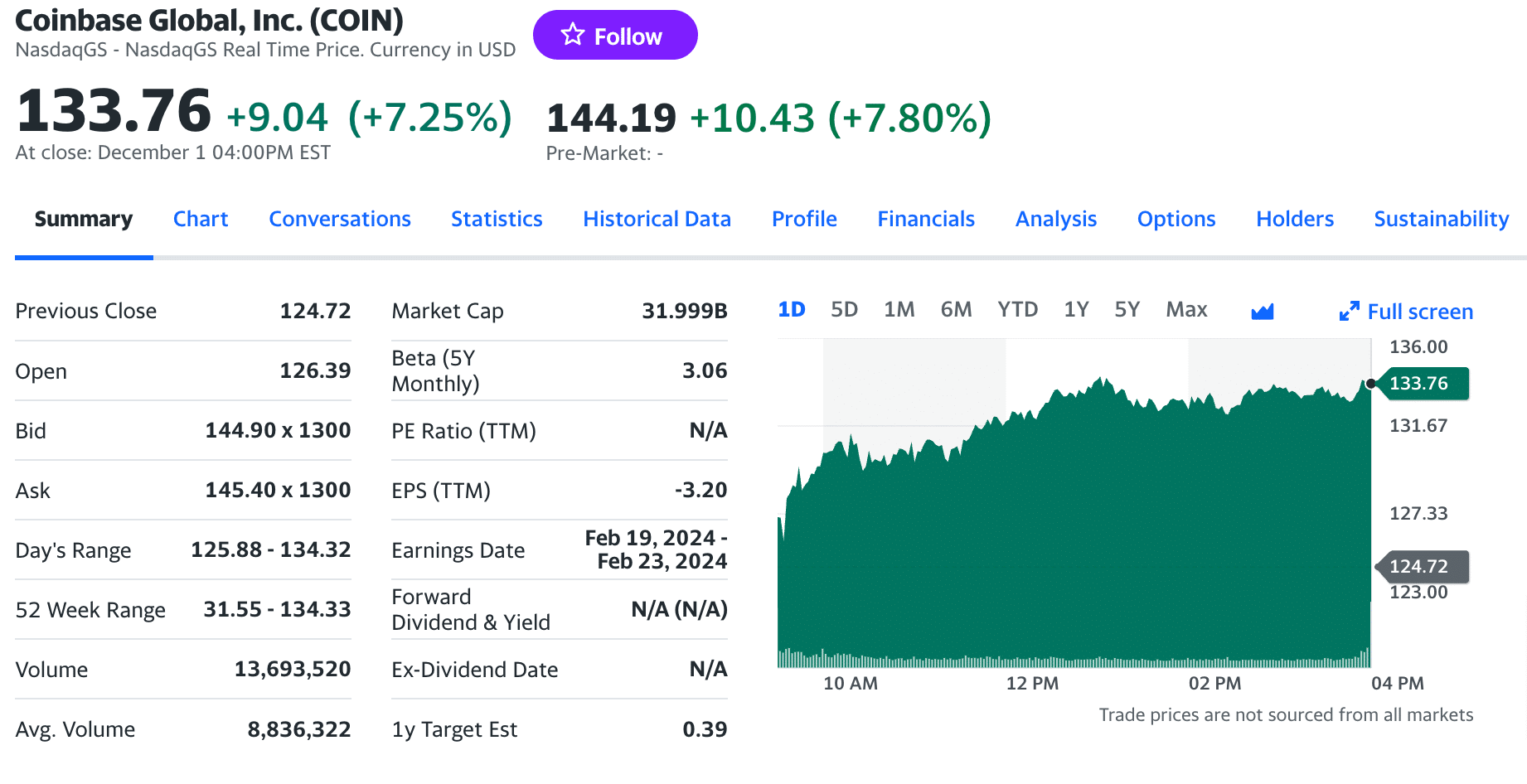The height and width of the screenshot is (784, 1527).
Task: Select the 1M chart range
Action: (899, 310)
